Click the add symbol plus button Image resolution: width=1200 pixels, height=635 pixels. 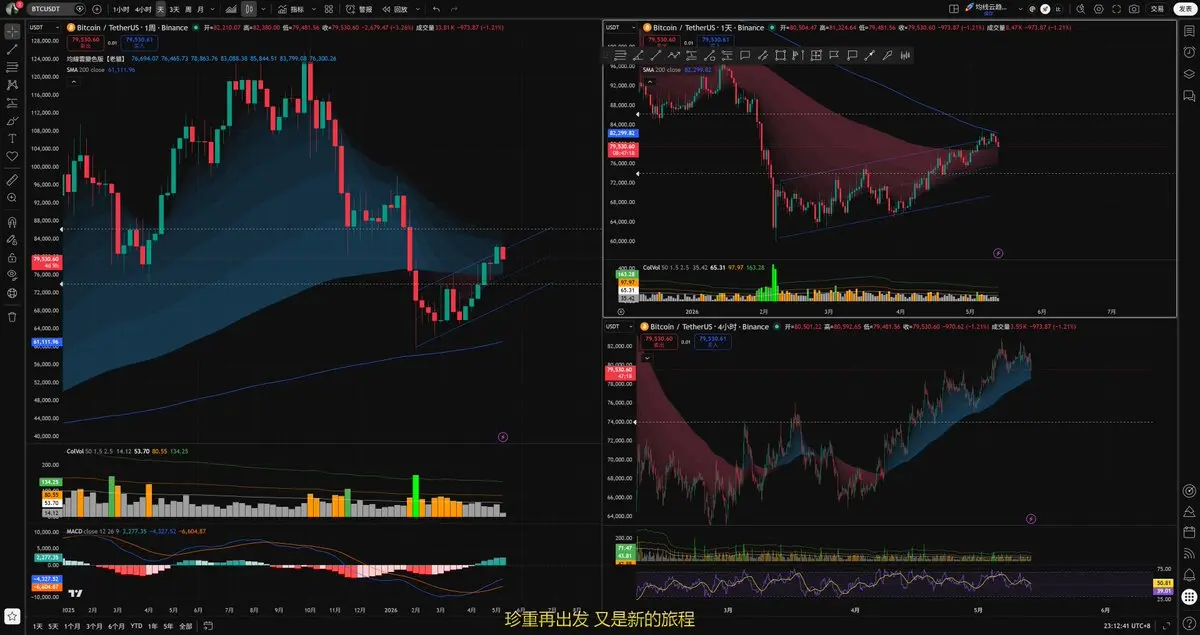[x=97, y=9]
